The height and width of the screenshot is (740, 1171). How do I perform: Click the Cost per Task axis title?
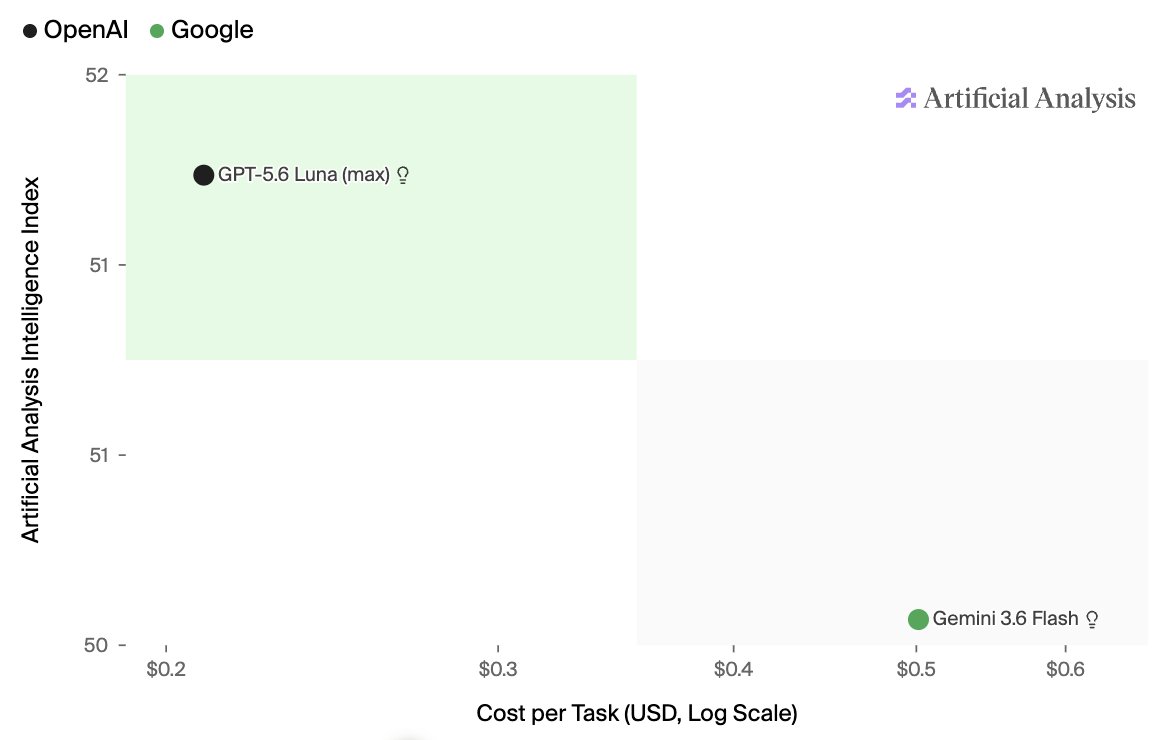(637, 713)
